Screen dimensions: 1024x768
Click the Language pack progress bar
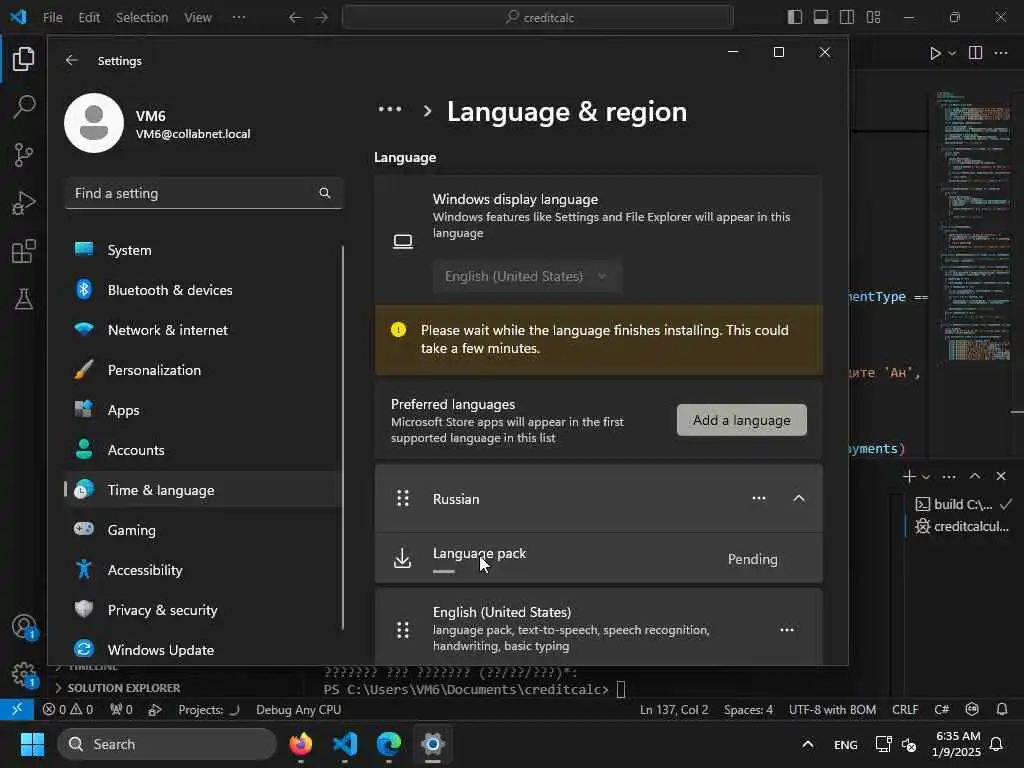pos(443,571)
